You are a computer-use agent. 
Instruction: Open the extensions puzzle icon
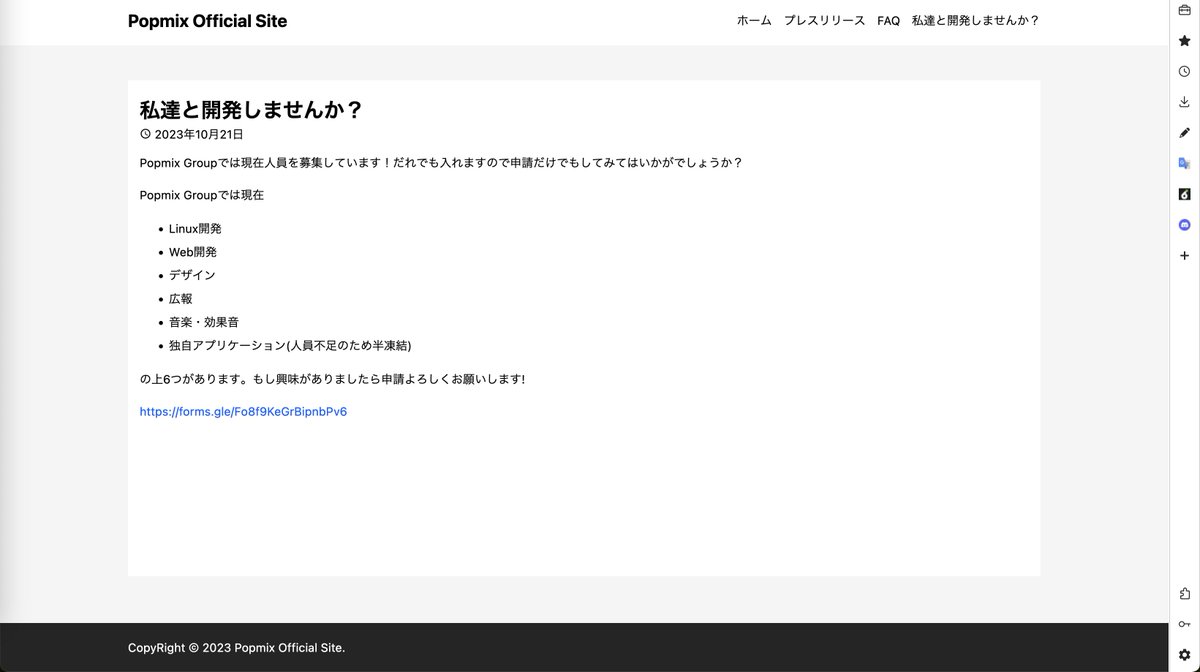click(x=1184, y=594)
